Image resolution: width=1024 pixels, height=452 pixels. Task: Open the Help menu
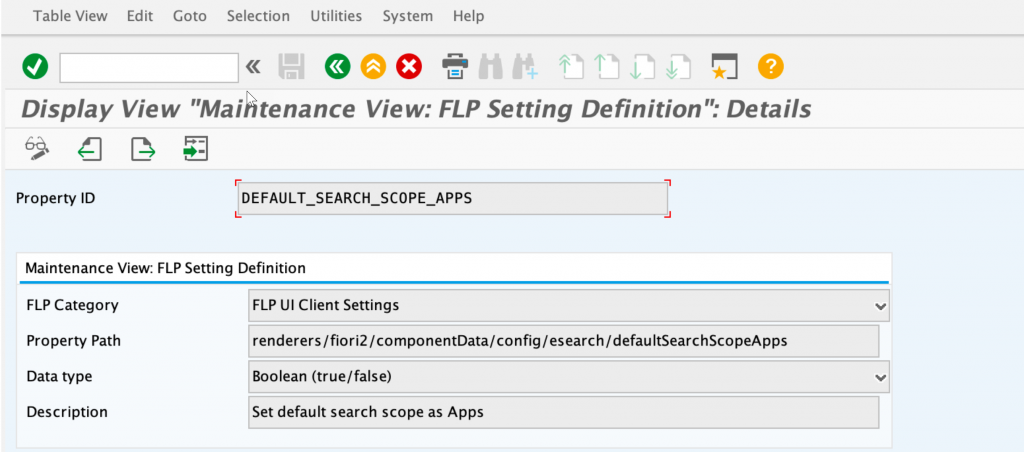click(x=468, y=16)
